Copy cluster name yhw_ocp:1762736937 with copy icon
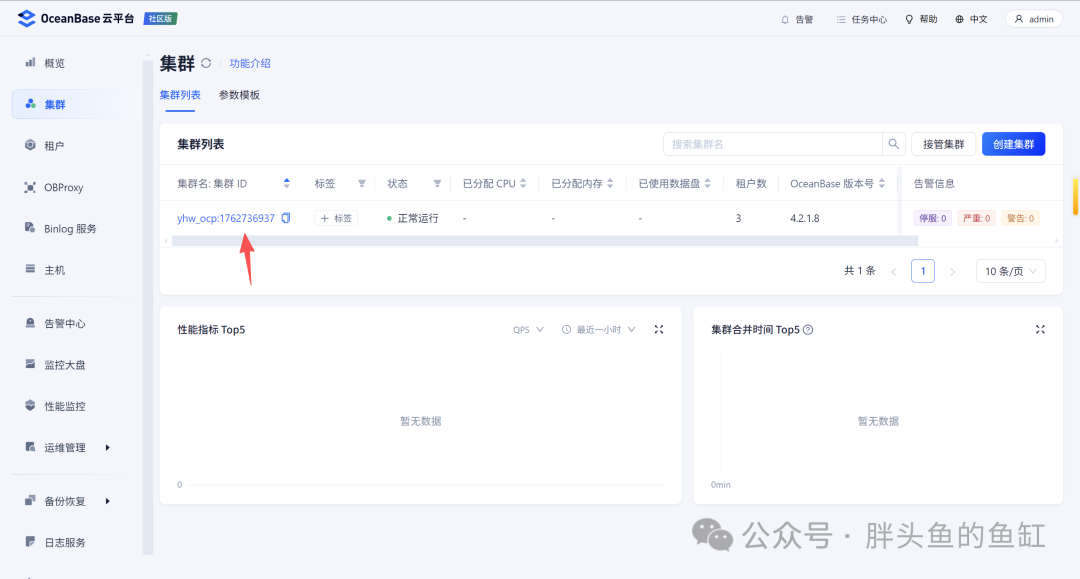Viewport: 1080px width, 579px height. [x=286, y=218]
